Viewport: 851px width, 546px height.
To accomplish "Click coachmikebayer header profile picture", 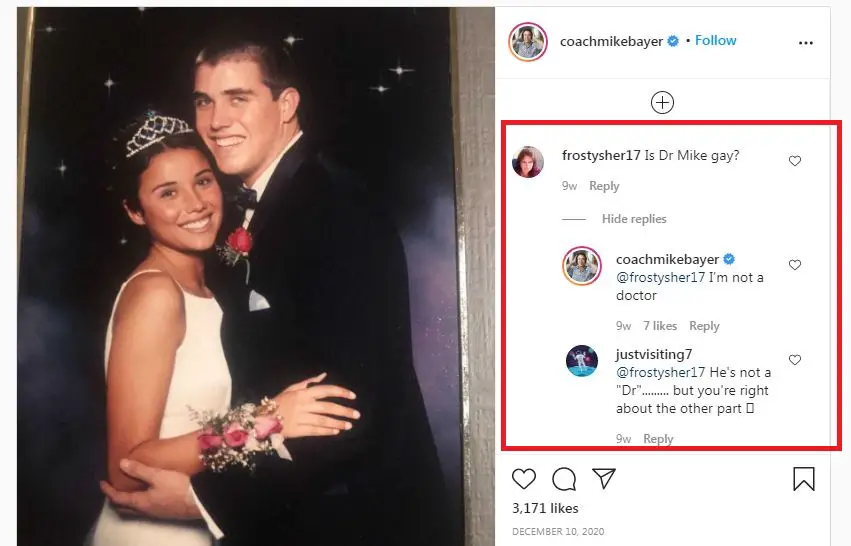I will pos(527,42).
